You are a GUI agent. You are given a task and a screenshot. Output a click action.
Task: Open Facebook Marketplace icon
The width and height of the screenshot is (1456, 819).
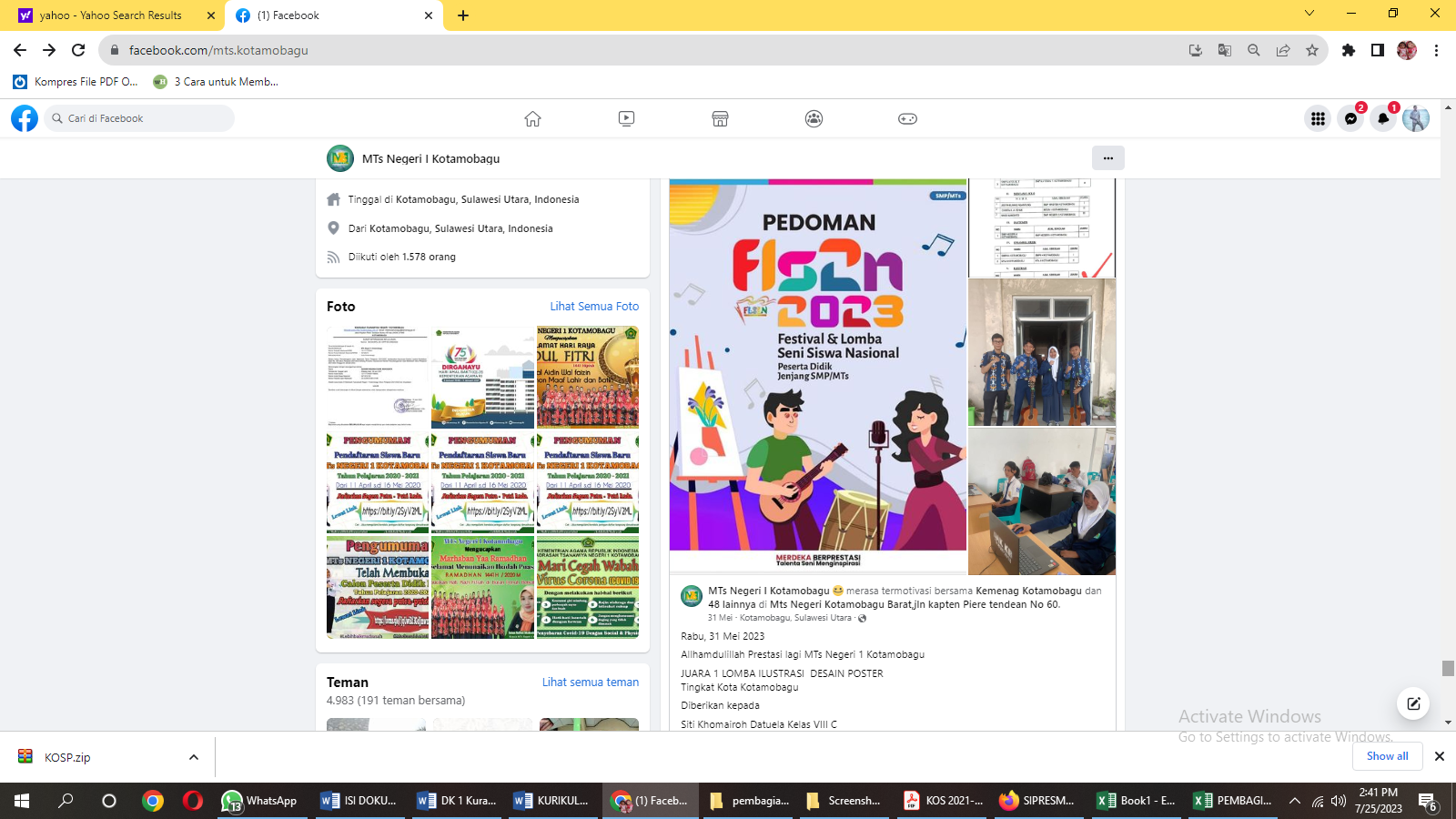click(720, 118)
